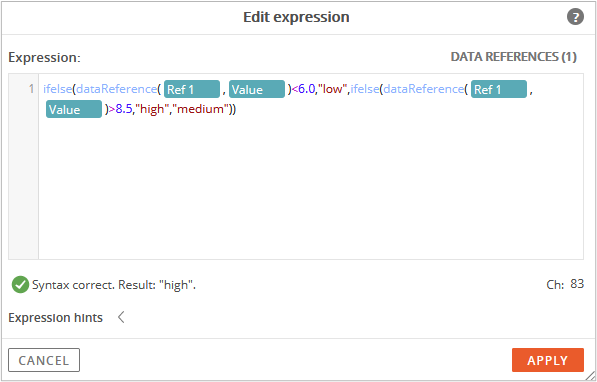Select the first Ref 1 chip
Screen dimensions: 597x382
pos(192,89)
